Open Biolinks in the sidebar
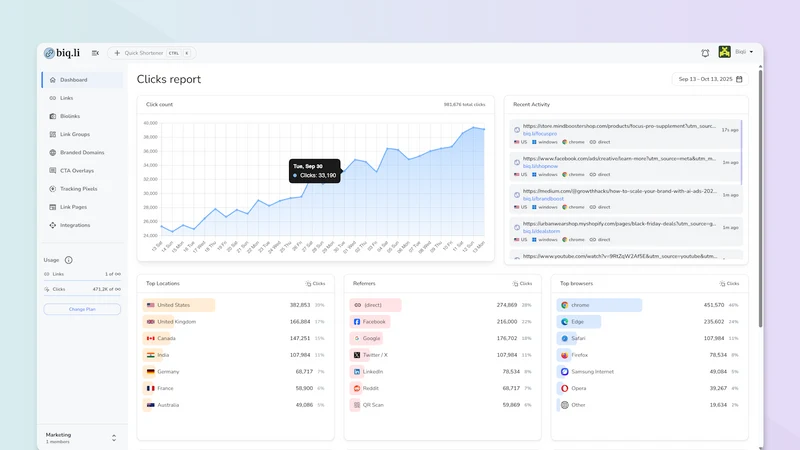The height and width of the screenshot is (450, 800). click(82, 116)
